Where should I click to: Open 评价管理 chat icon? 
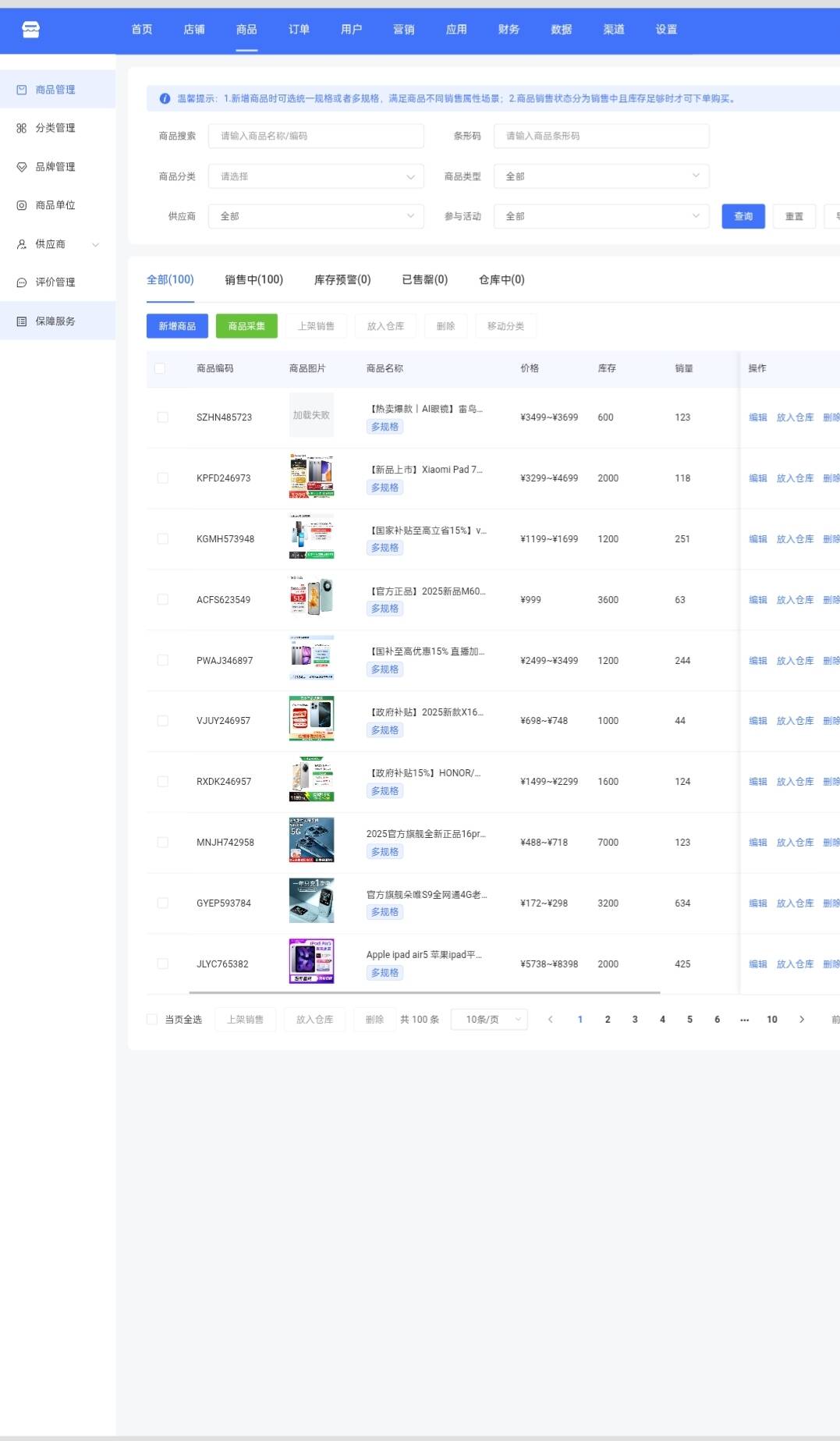[22, 282]
